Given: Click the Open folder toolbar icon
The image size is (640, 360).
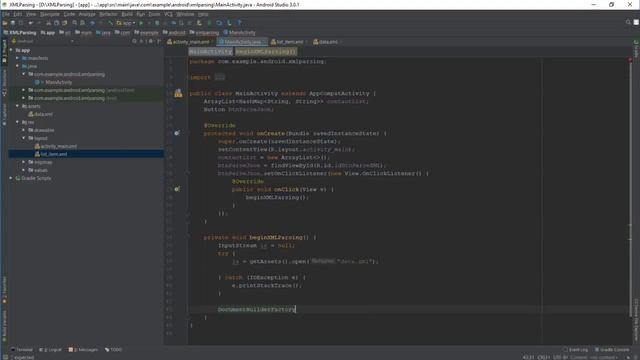Looking at the screenshot, I should pyautogui.click(x=5, y=23).
